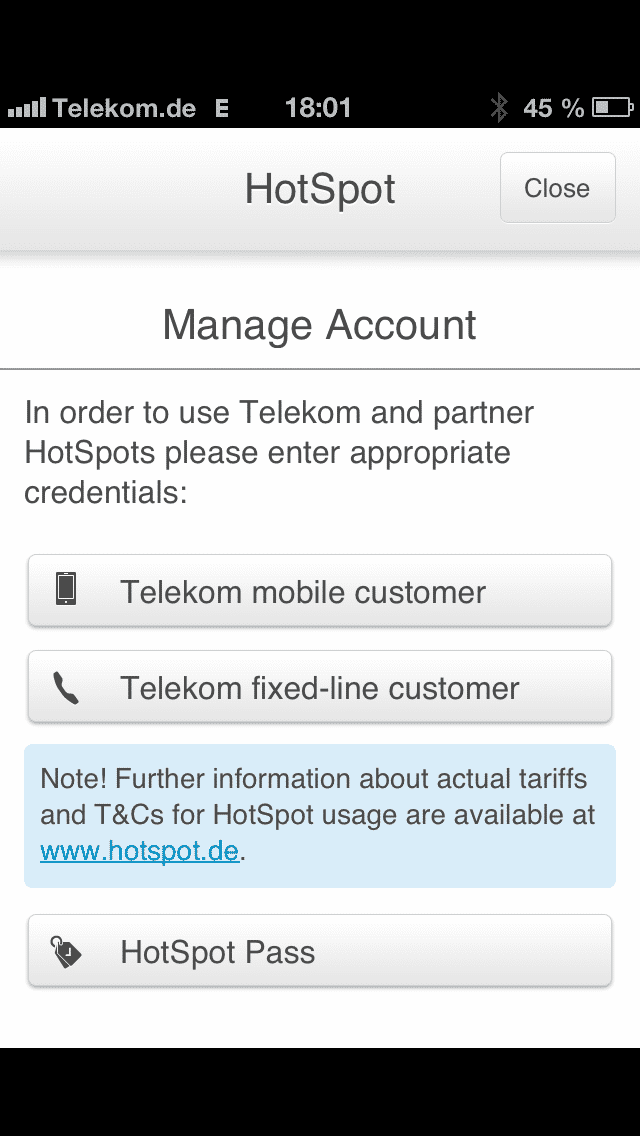Select Telekom mobile customer option
The height and width of the screenshot is (1136, 640).
pyautogui.click(x=320, y=591)
